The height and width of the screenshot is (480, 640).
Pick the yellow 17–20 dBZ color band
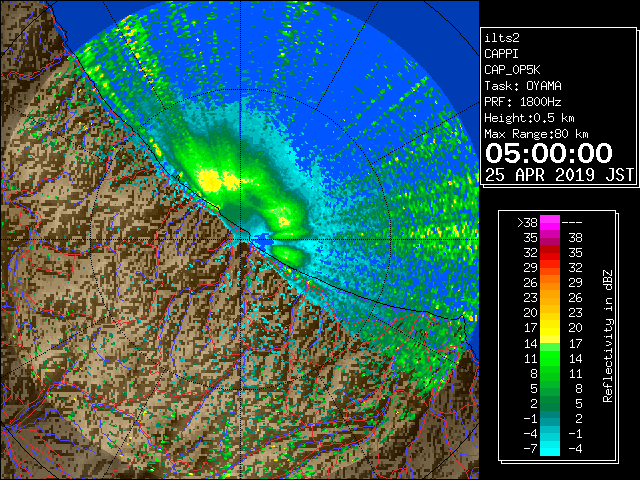tap(550, 328)
